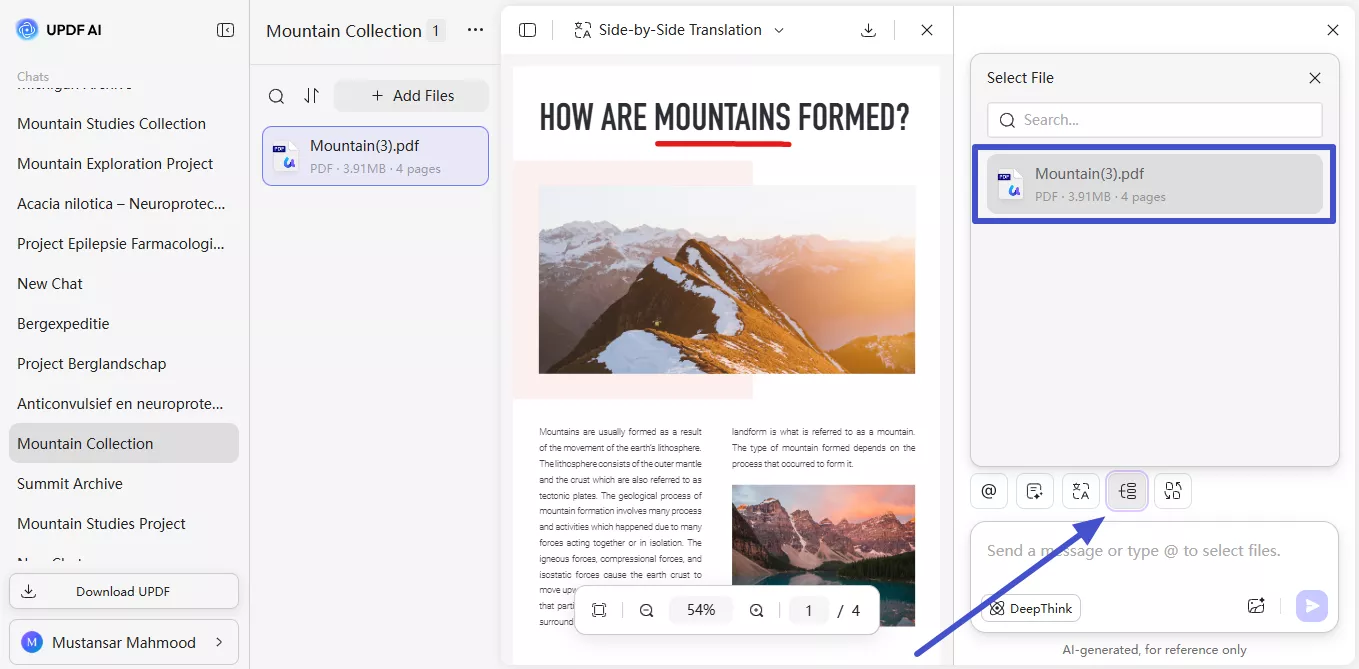The height and width of the screenshot is (669, 1359).
Task: Open the Mountain Collection options menu
Action: [x=474, y=30]
